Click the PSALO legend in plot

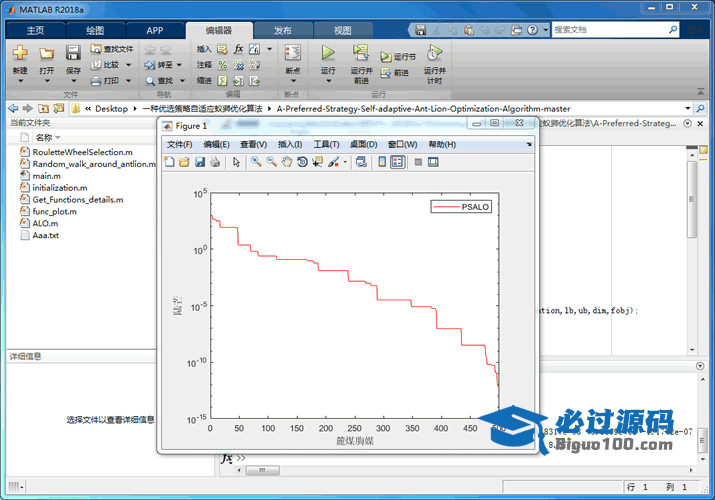click(461, 207)
